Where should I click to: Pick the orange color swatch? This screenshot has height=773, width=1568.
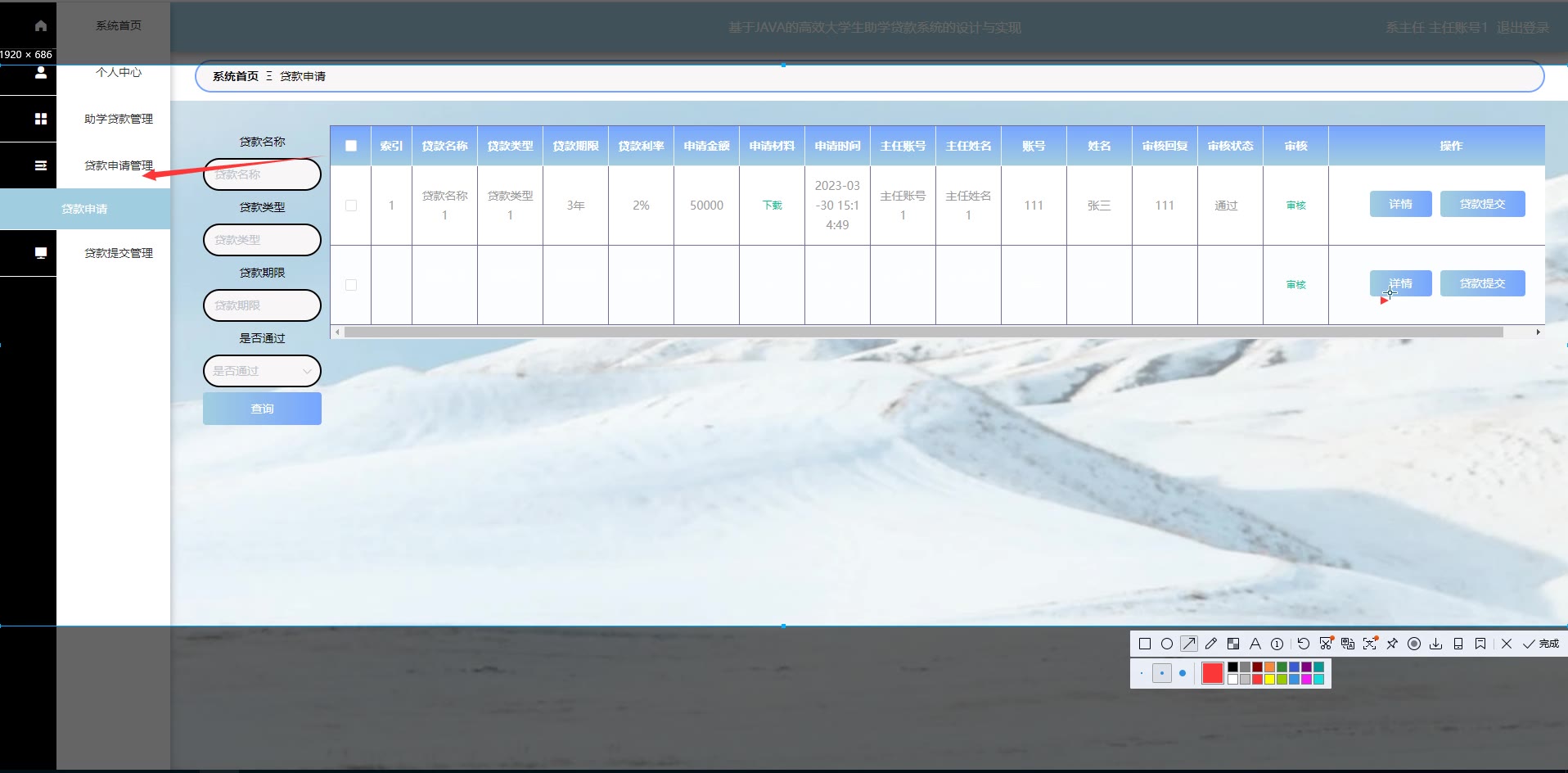point(1269,667)
